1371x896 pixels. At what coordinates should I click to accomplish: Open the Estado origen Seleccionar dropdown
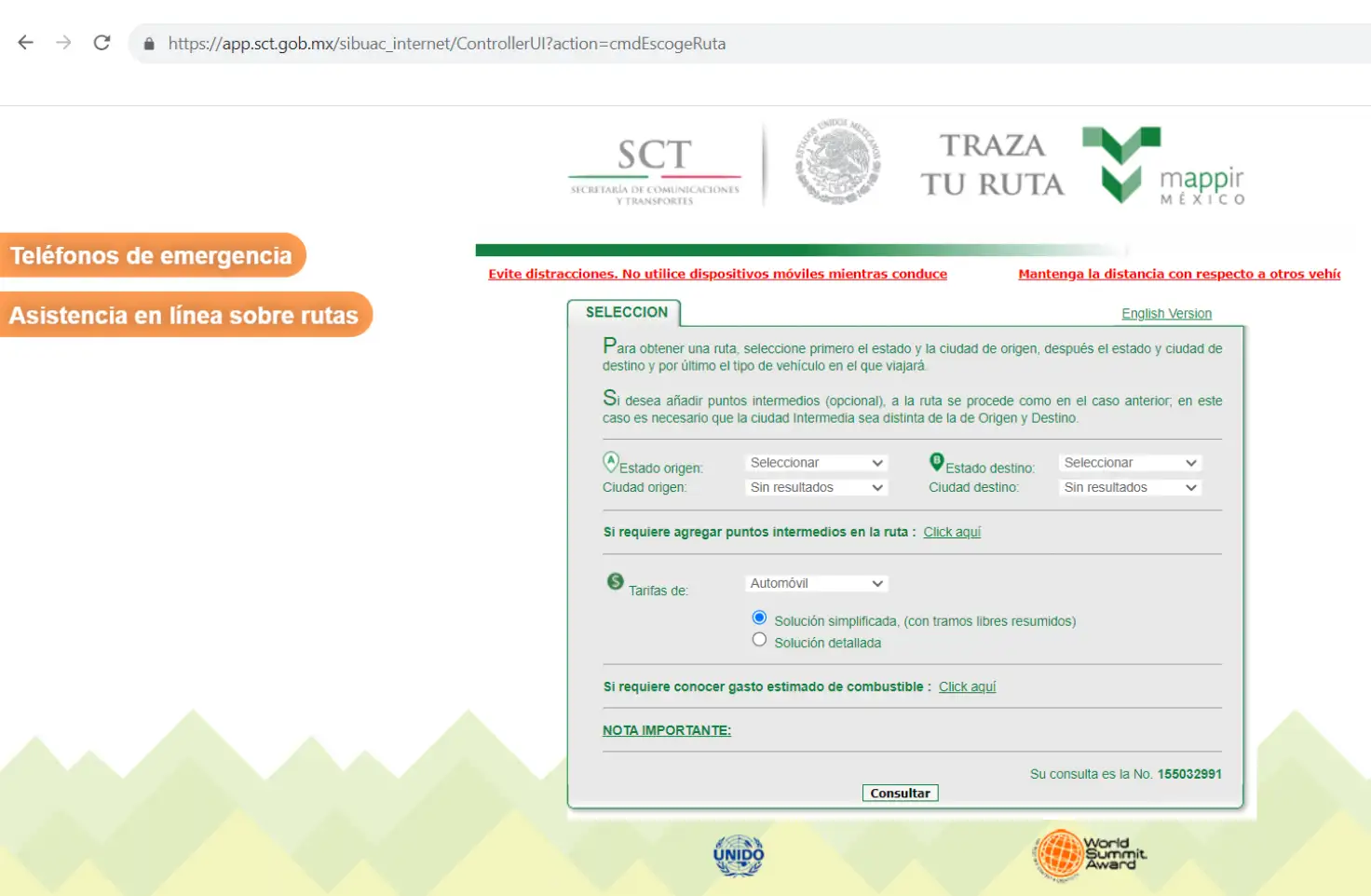pos(816,462)
